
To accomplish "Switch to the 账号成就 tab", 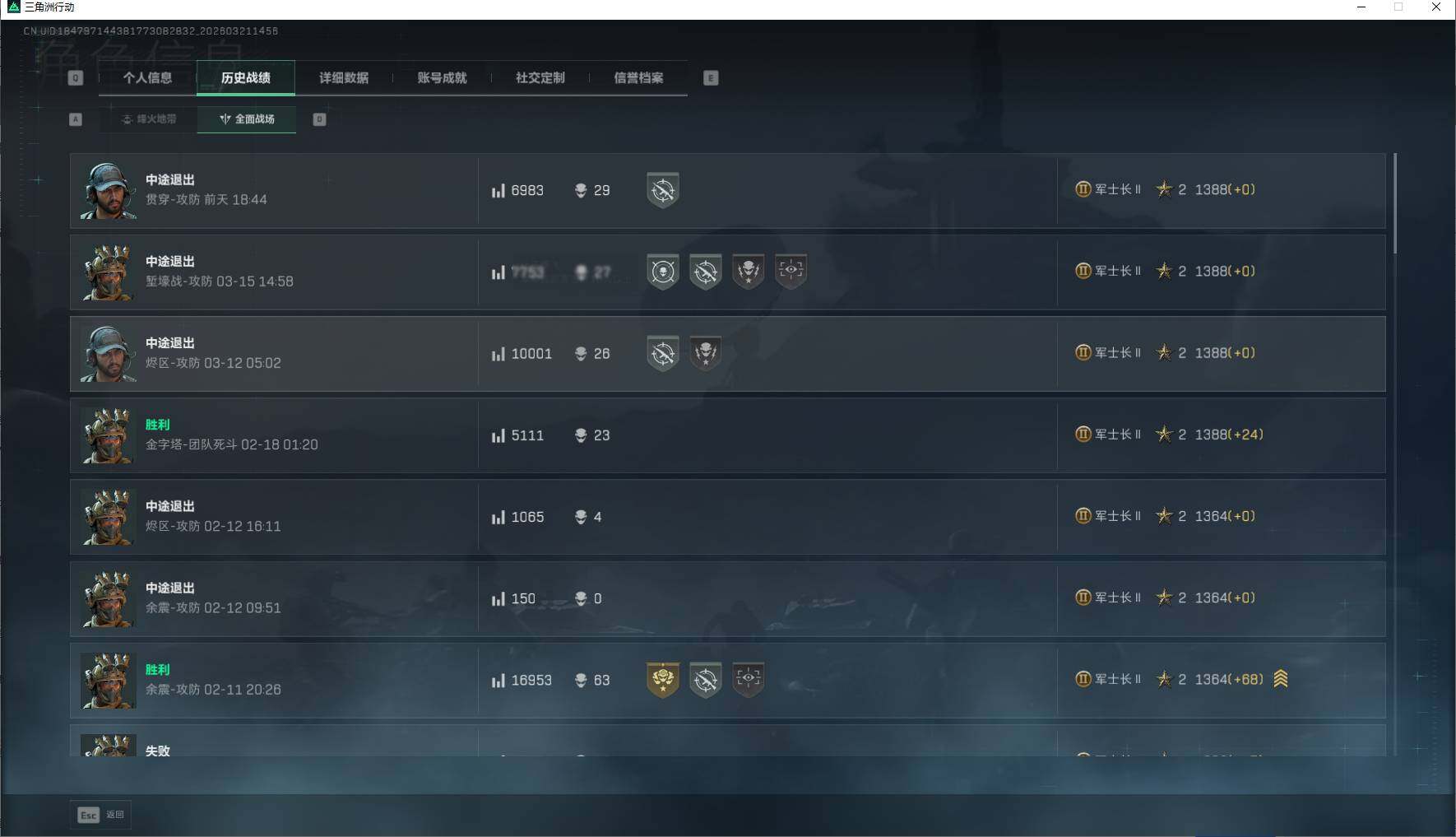I will 442,78.
